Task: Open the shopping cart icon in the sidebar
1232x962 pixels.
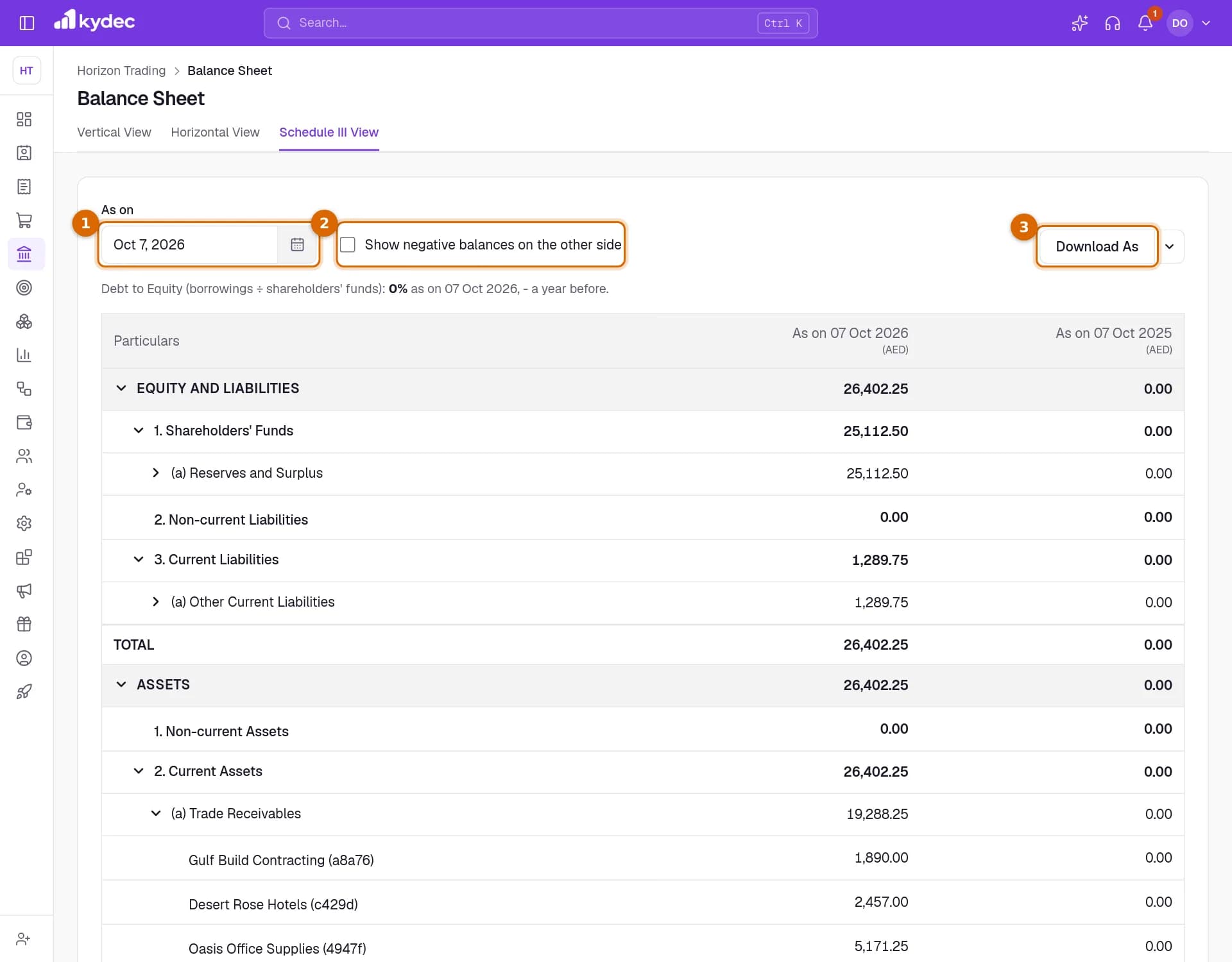Action: coord(24,220)
